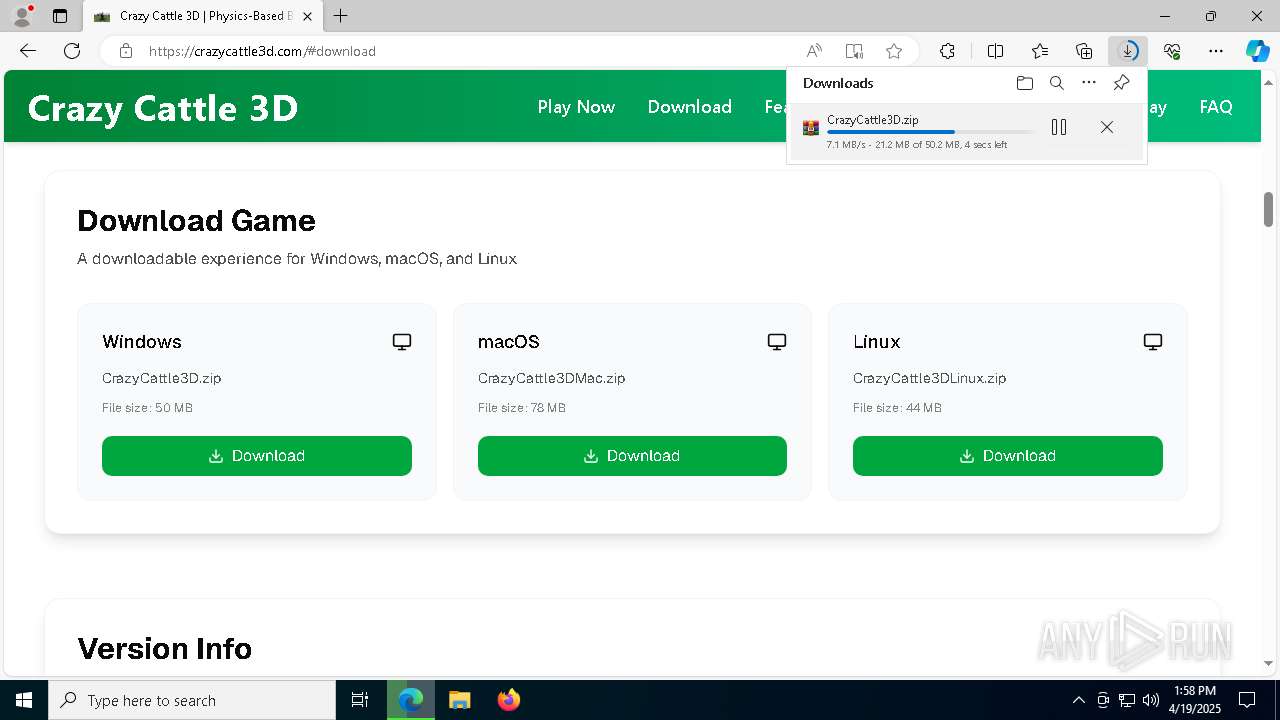Screen dimensions: 1280x720
Task: Close the Crazy Cattle 3D tab
Action: (x=308, y=16)
